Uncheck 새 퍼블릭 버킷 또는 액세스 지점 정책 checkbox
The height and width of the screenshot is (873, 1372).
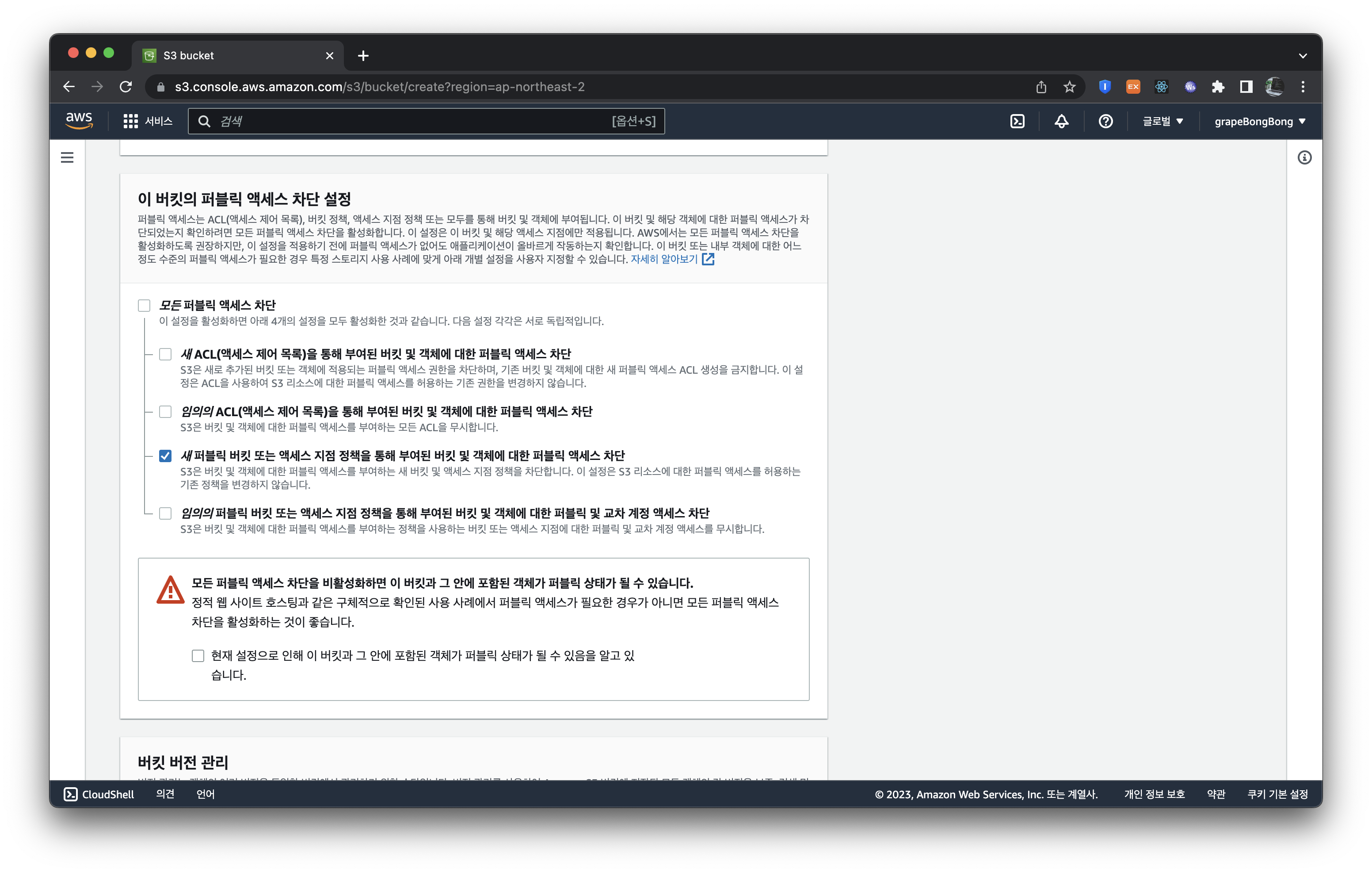pos(165,456)
